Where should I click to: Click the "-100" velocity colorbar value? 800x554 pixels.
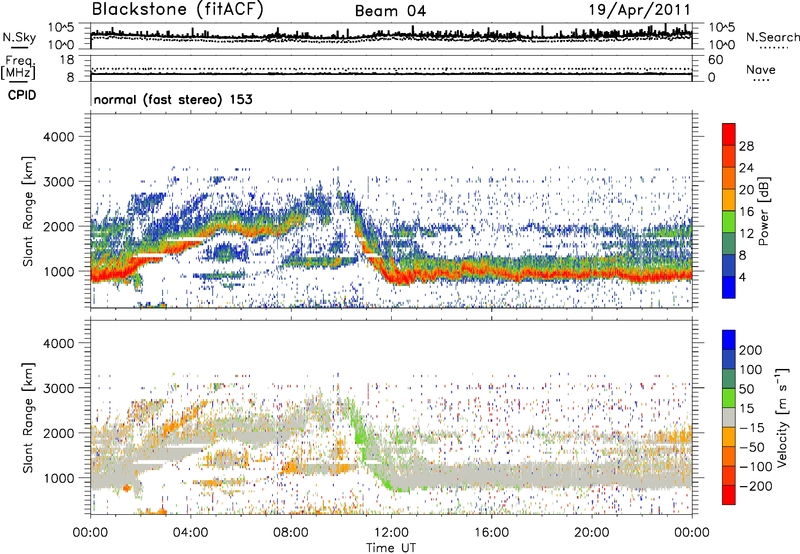[x=755, y=467]
